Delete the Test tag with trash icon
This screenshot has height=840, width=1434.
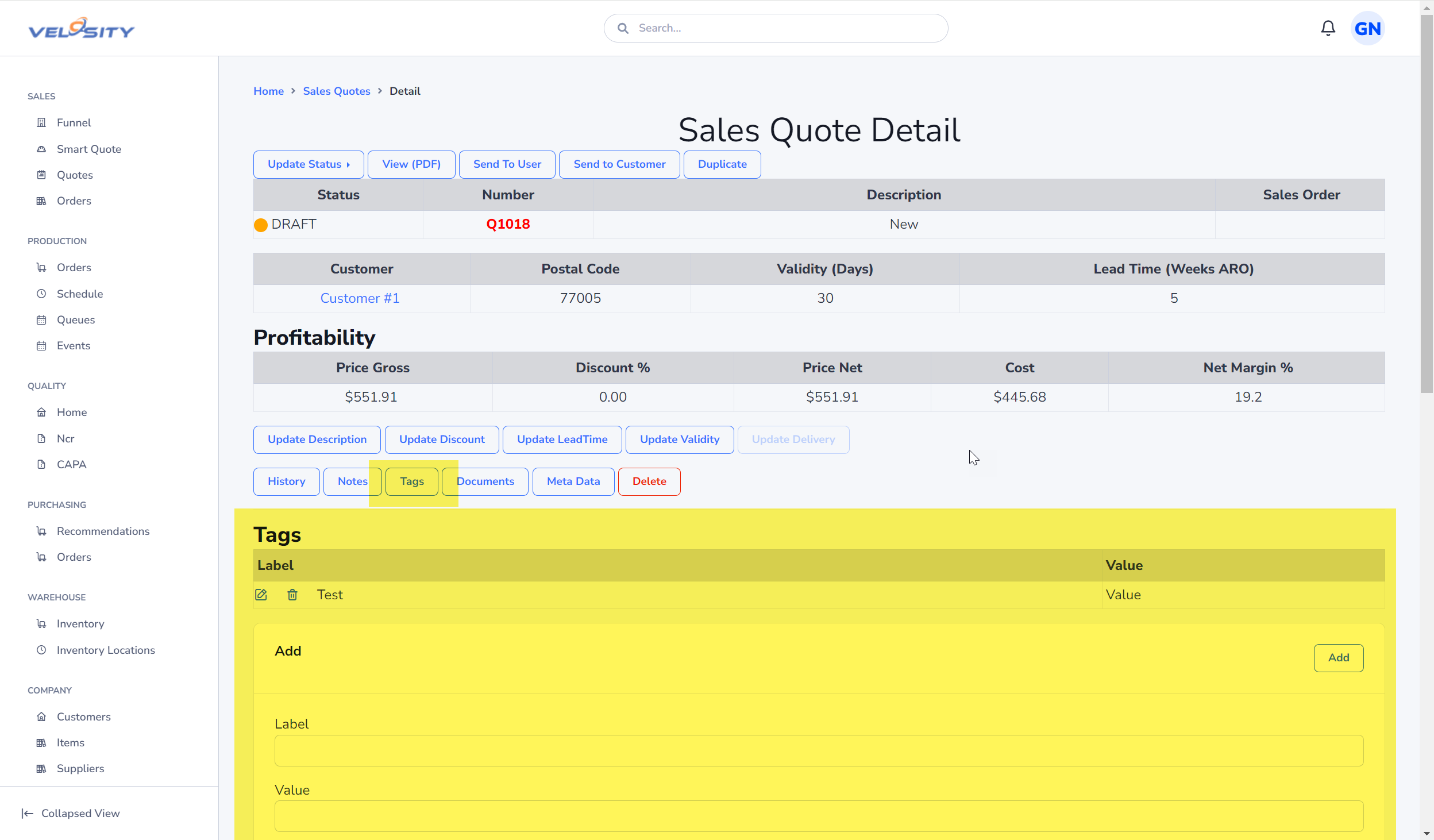coord(292,595)
